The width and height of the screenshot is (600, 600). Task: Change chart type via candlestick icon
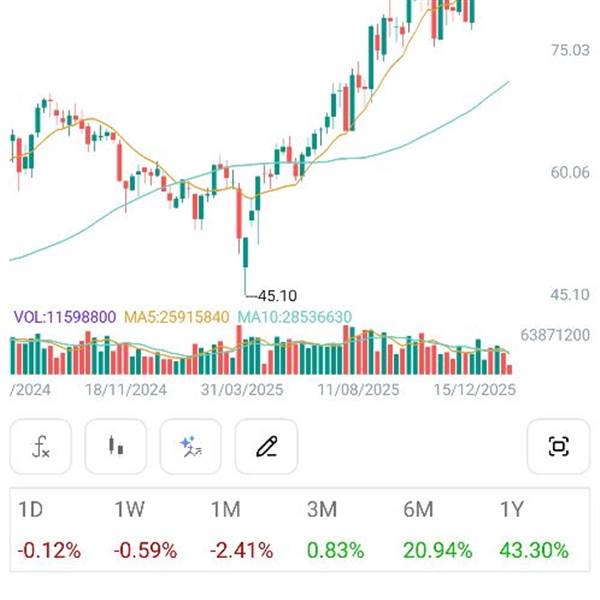[x=116, y=446]
